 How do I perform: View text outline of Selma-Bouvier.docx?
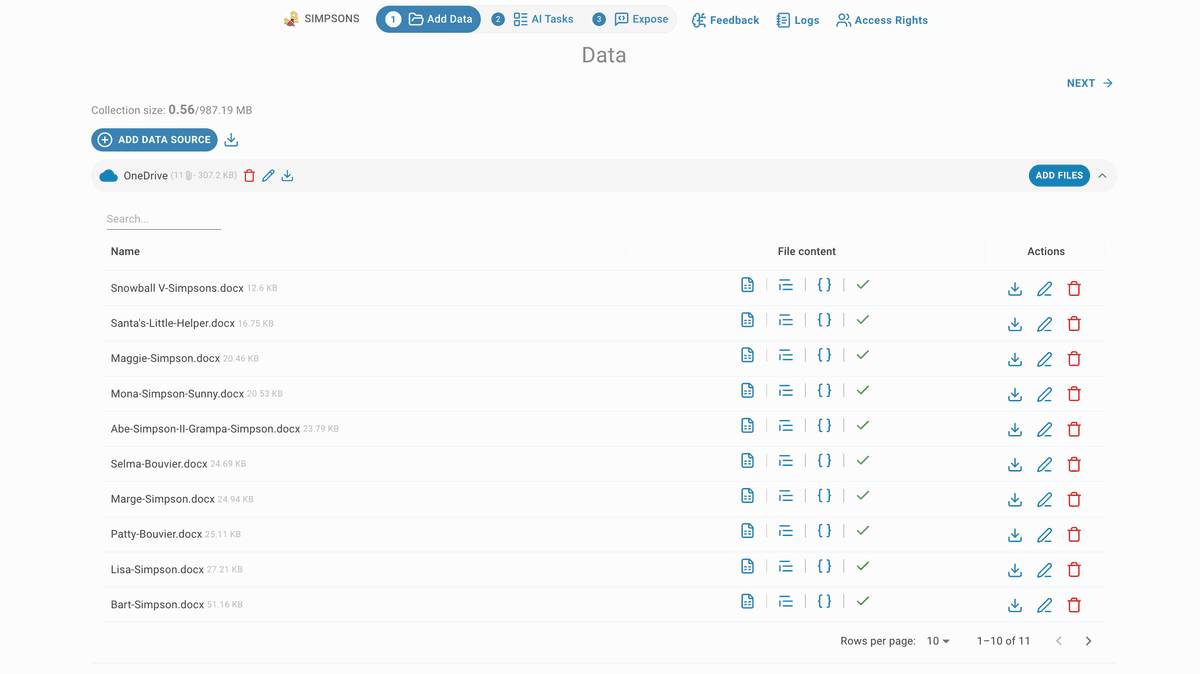coord(786,461)
